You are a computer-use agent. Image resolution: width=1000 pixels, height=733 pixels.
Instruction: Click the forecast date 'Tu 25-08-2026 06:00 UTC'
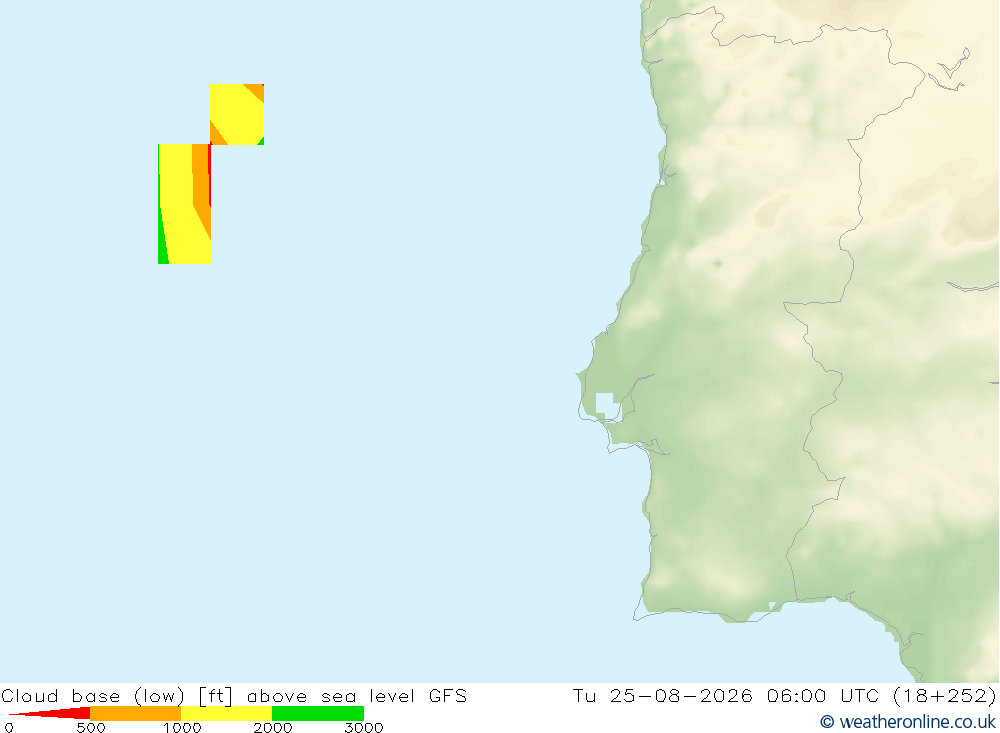[x=726, y=695]
